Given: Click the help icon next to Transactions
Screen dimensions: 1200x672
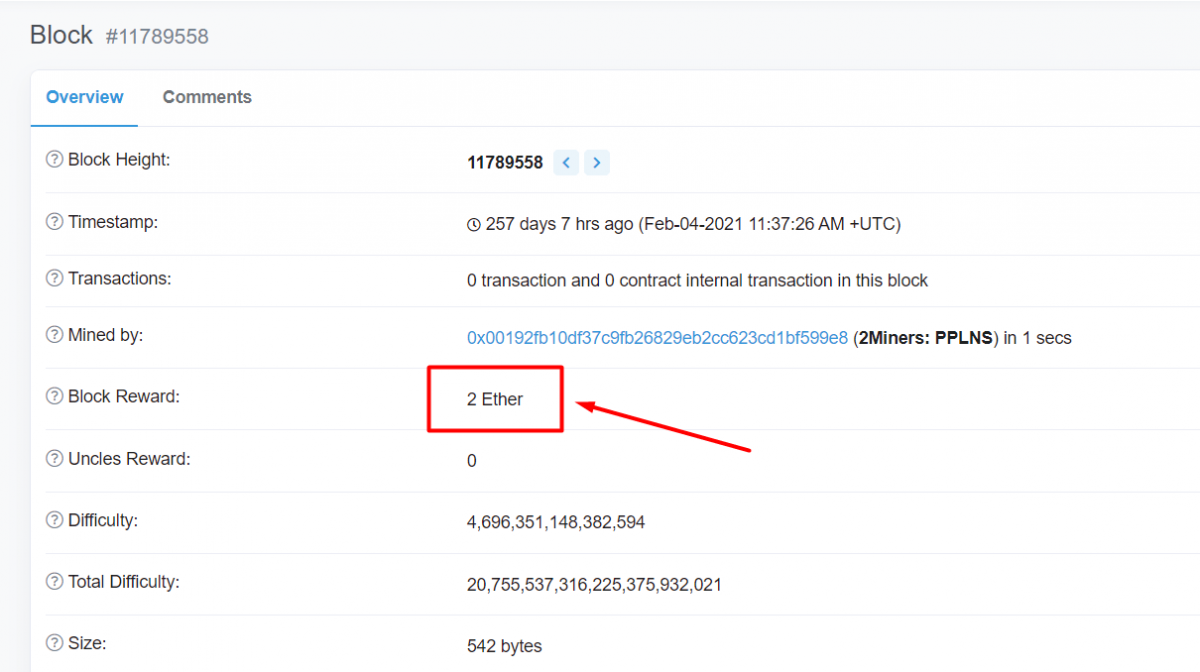Looking at the screenshot, I should click(x=53, y=278).
